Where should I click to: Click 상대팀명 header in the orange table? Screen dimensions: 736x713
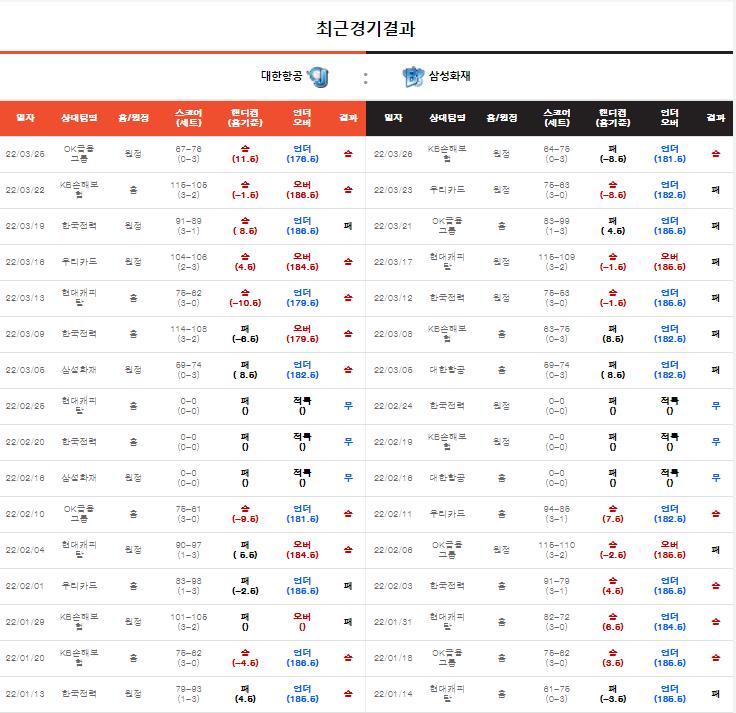[79, 118]
